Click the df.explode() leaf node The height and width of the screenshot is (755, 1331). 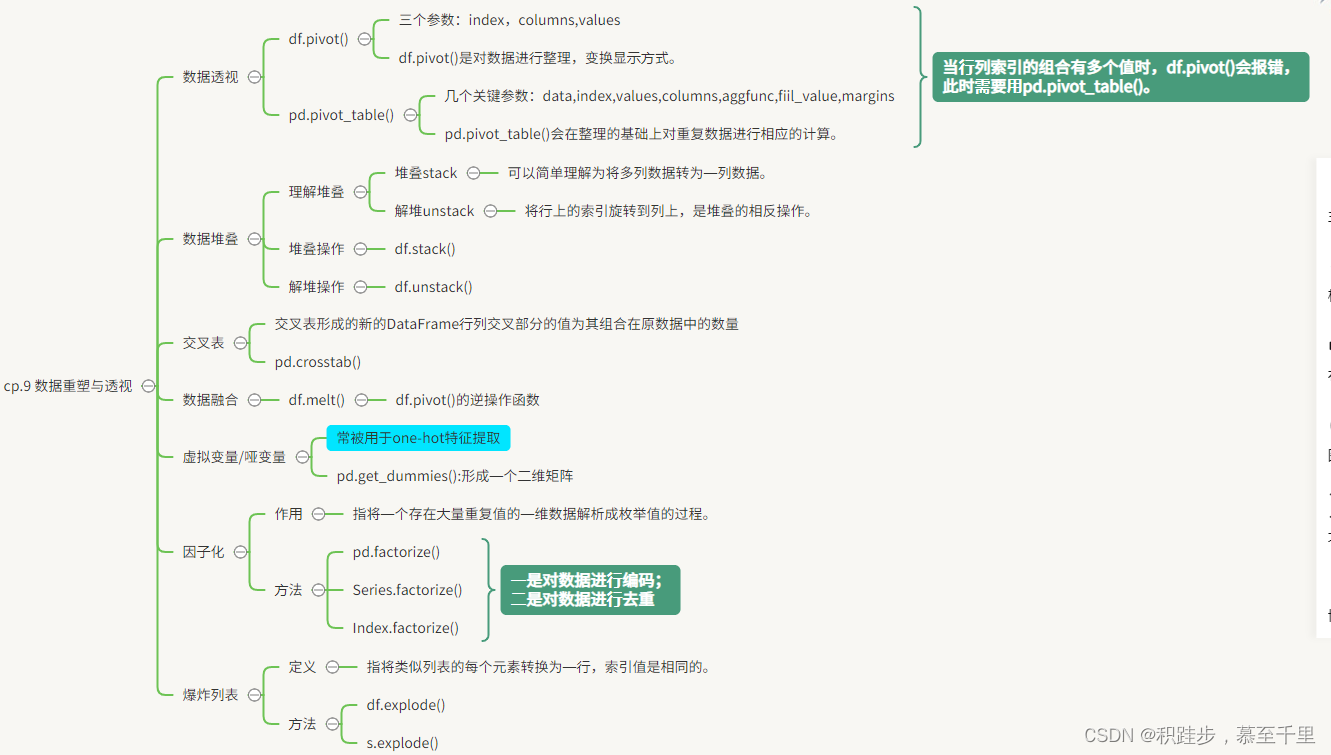coord(406,705)
